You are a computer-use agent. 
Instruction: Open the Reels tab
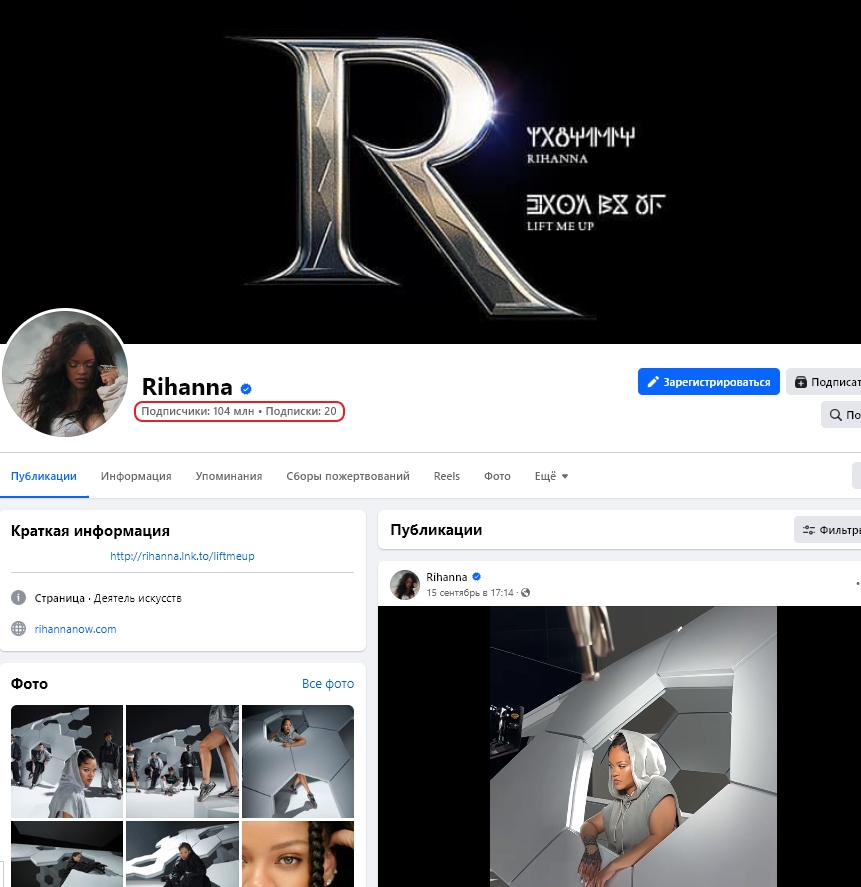click(x=447, y=476)
